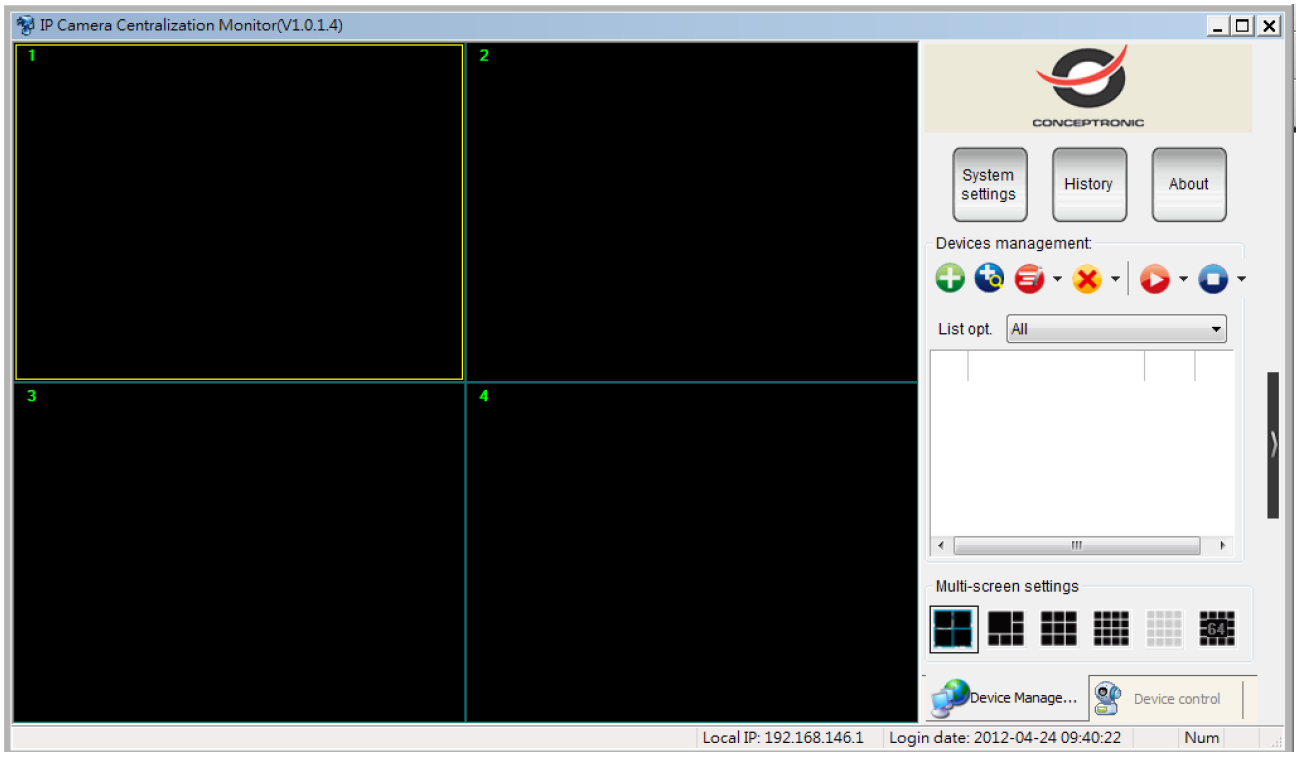The height and width of the screenshot is (758, 1304).
Task: Open the dropdown arrow beside the Edit device icon
Action: click(x=1057, y=279)
